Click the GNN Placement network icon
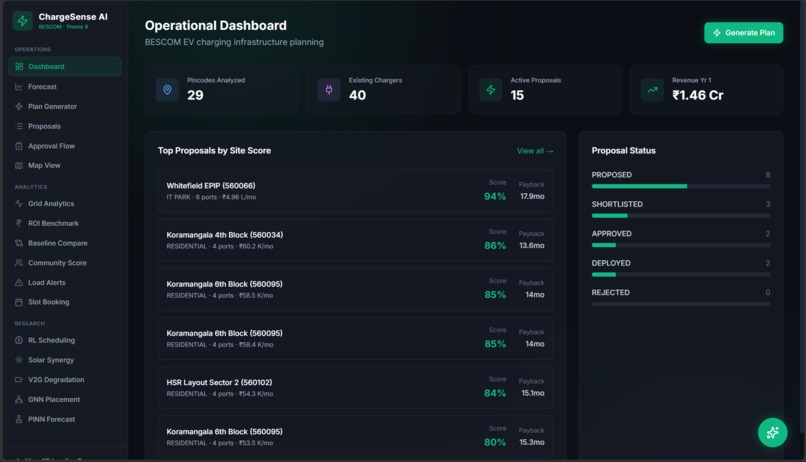 point(19,399)
